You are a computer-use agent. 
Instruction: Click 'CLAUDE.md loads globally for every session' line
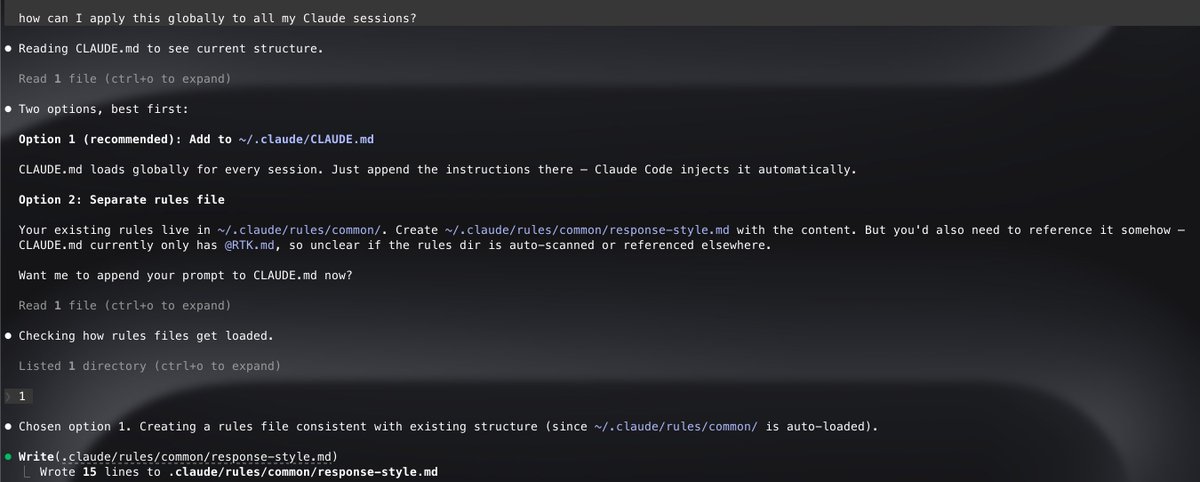(437, 170)
